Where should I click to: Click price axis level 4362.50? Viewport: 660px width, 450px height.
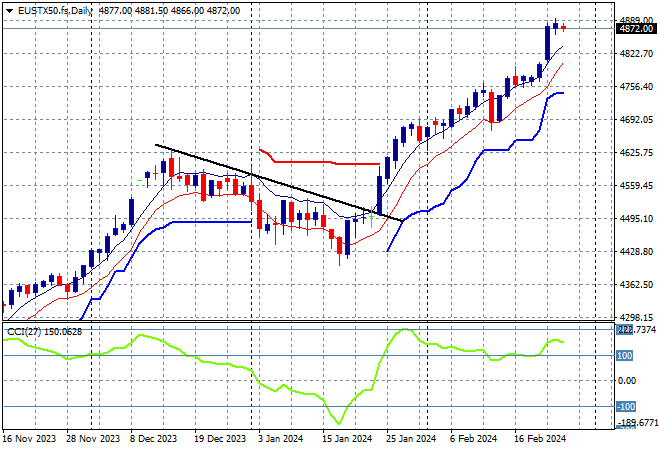pos(636,285)
